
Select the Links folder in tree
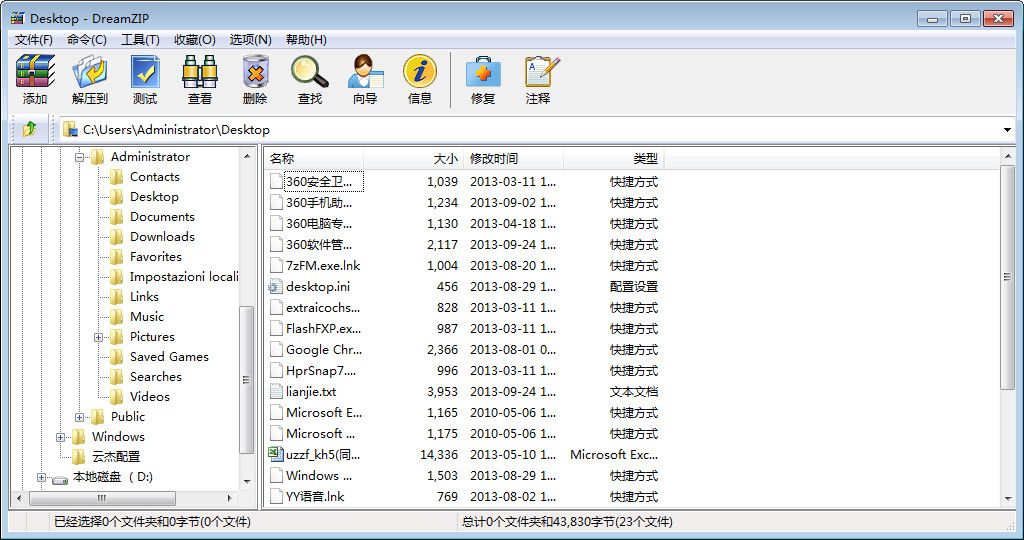[x=144, y=296]
